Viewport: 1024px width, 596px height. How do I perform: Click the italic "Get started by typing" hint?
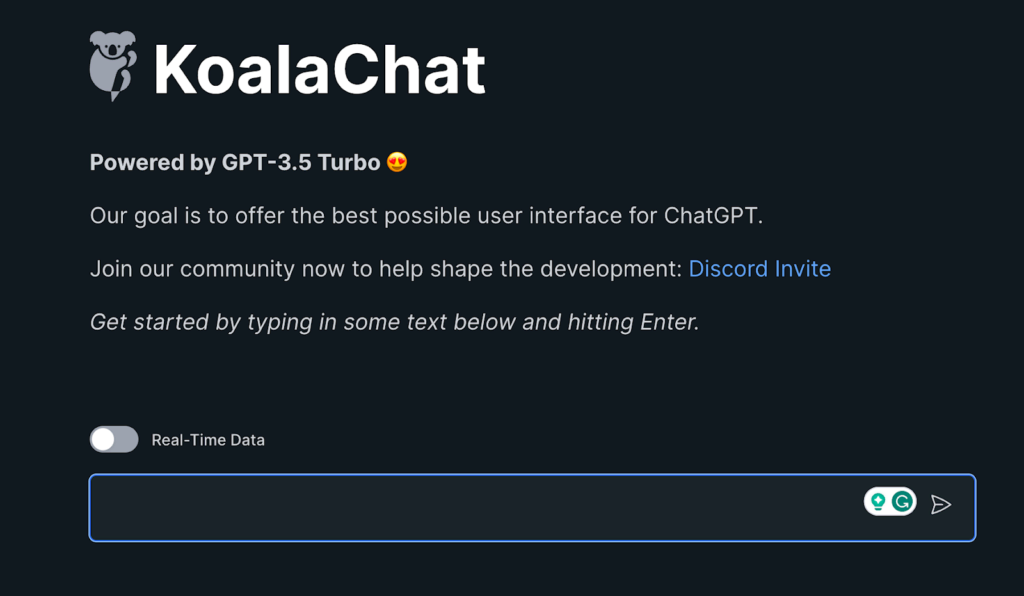(200, 322)
